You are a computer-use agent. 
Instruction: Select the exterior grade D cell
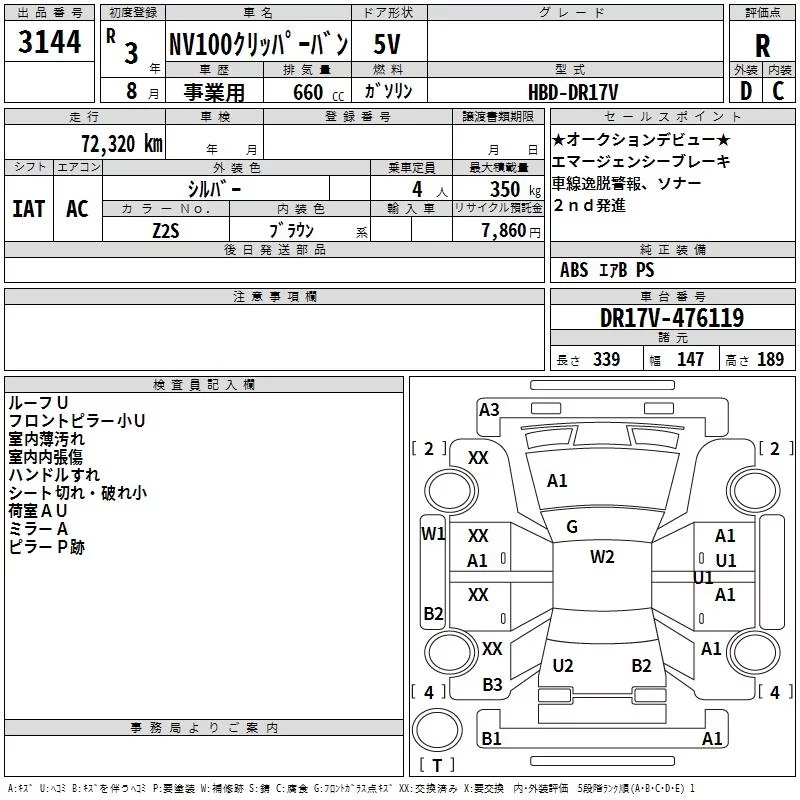[746, 91]
